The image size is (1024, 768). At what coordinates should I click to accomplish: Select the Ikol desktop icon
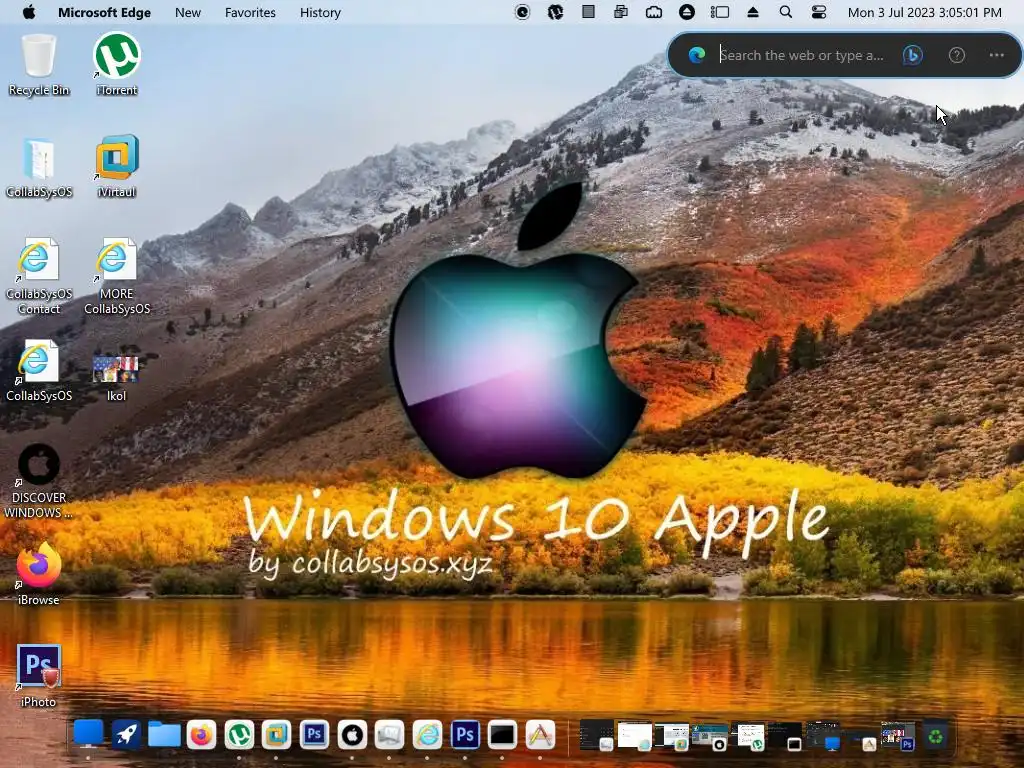116,376
